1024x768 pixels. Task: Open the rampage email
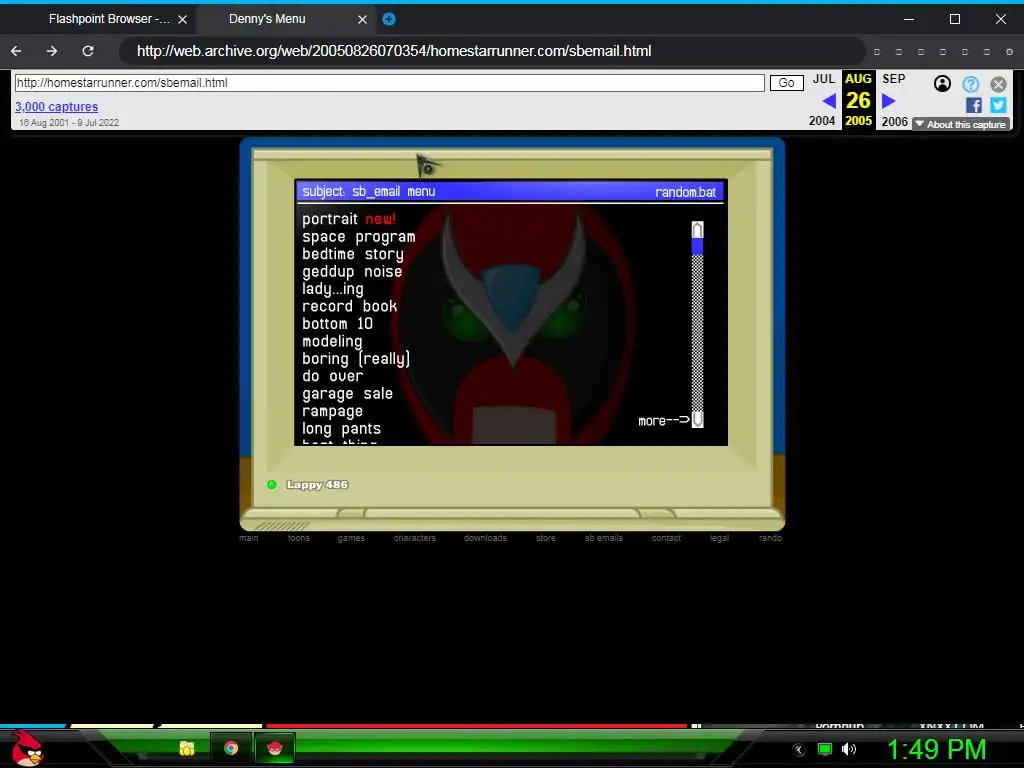(332, 411)
